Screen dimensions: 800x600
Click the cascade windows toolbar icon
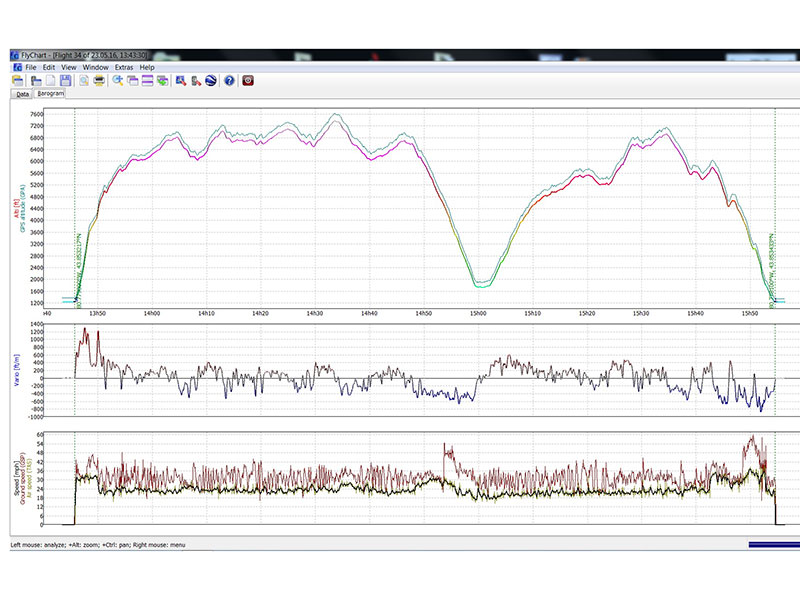coord(133,81)
